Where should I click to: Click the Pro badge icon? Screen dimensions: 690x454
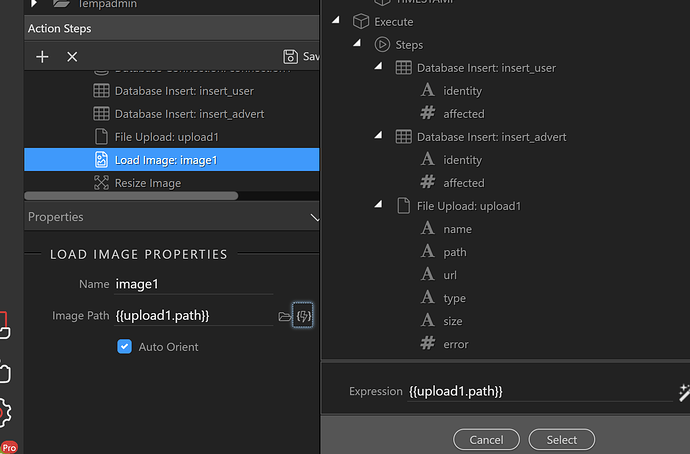pyautogui.click(x=9, y=446)
